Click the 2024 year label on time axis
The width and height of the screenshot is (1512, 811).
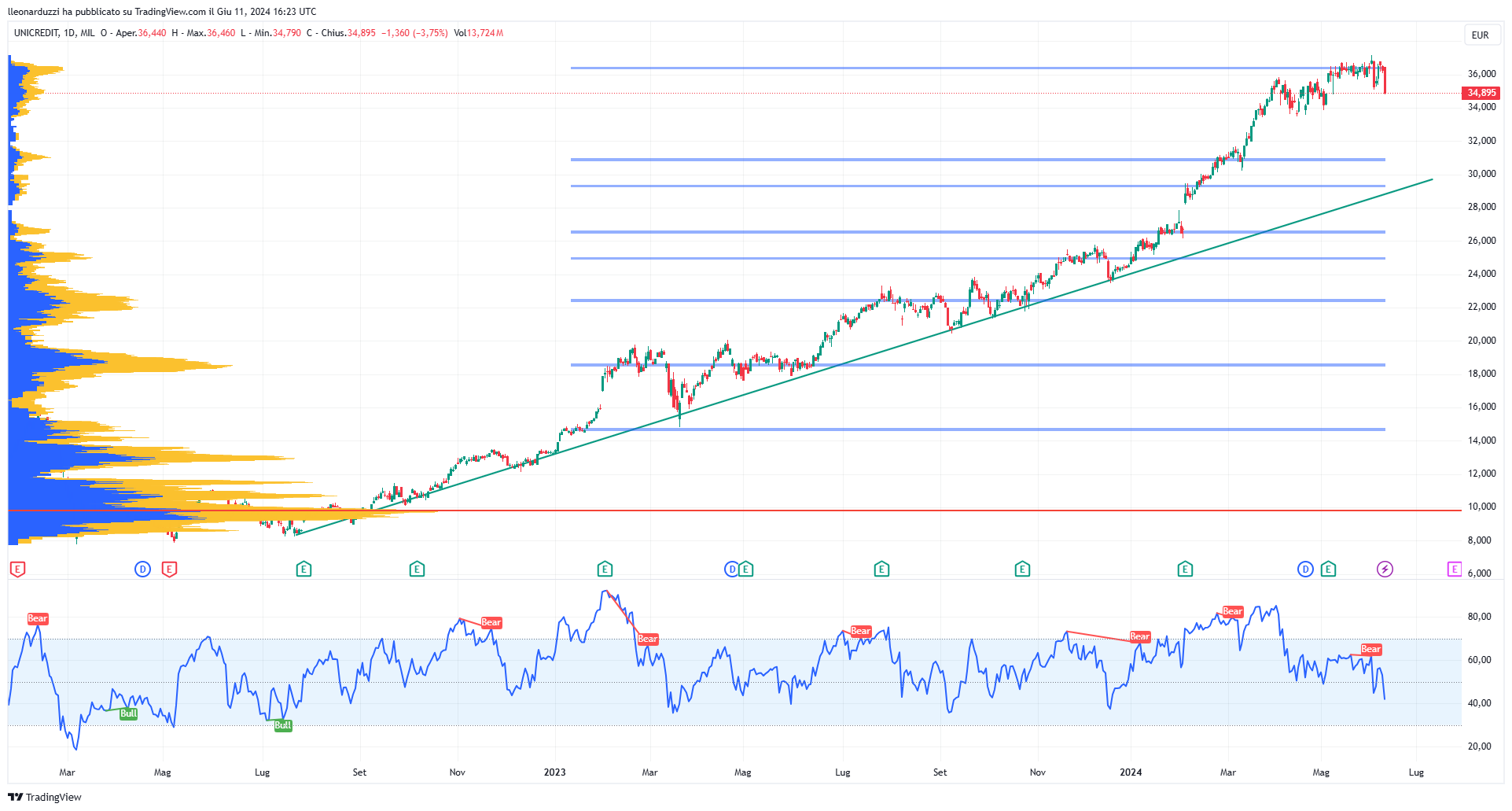(x=1131, y=772)
